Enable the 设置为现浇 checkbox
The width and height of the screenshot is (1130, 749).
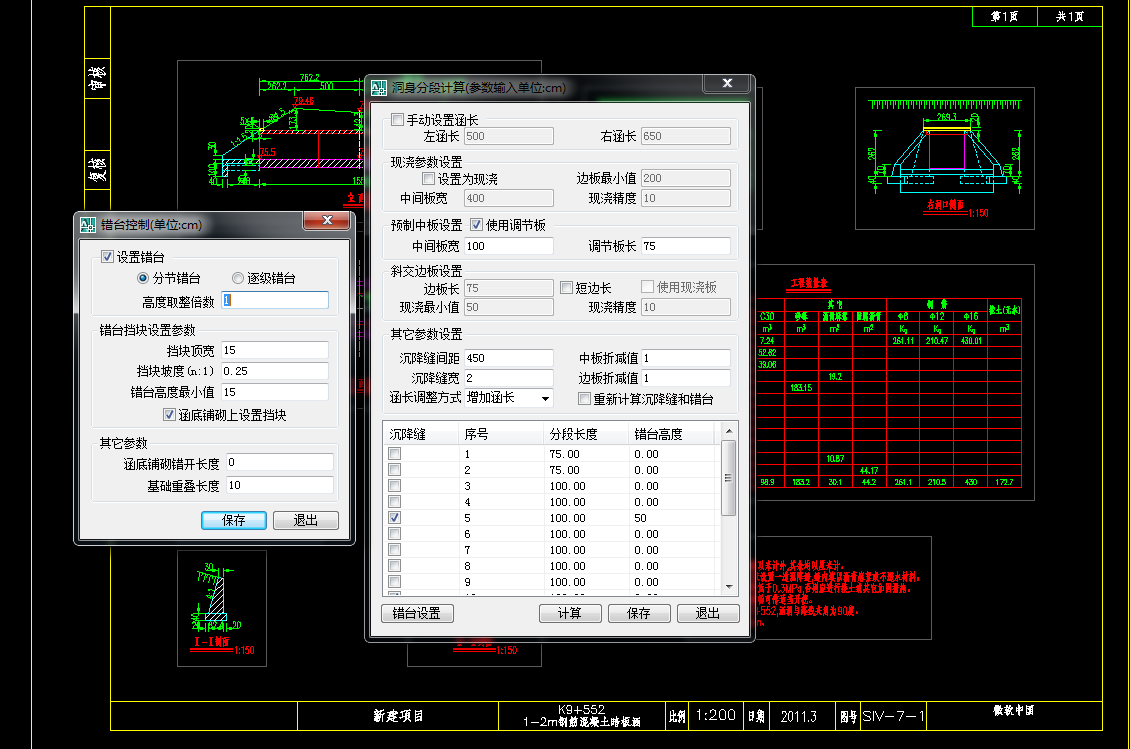click(x=428, y=178)
